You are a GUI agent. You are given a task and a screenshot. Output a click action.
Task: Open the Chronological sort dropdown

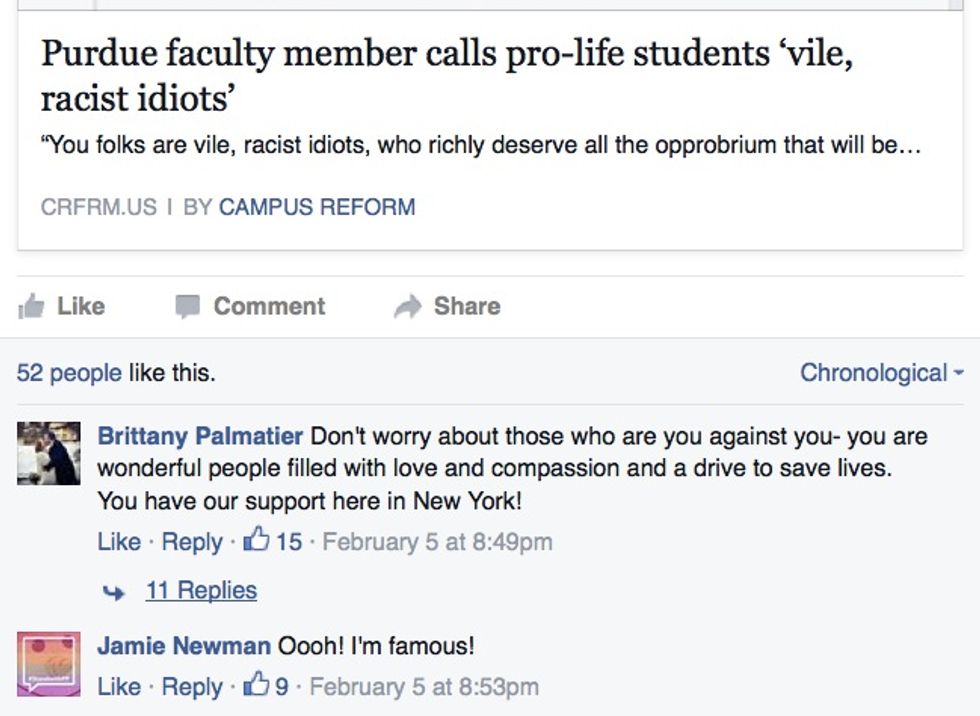[881, 373]
